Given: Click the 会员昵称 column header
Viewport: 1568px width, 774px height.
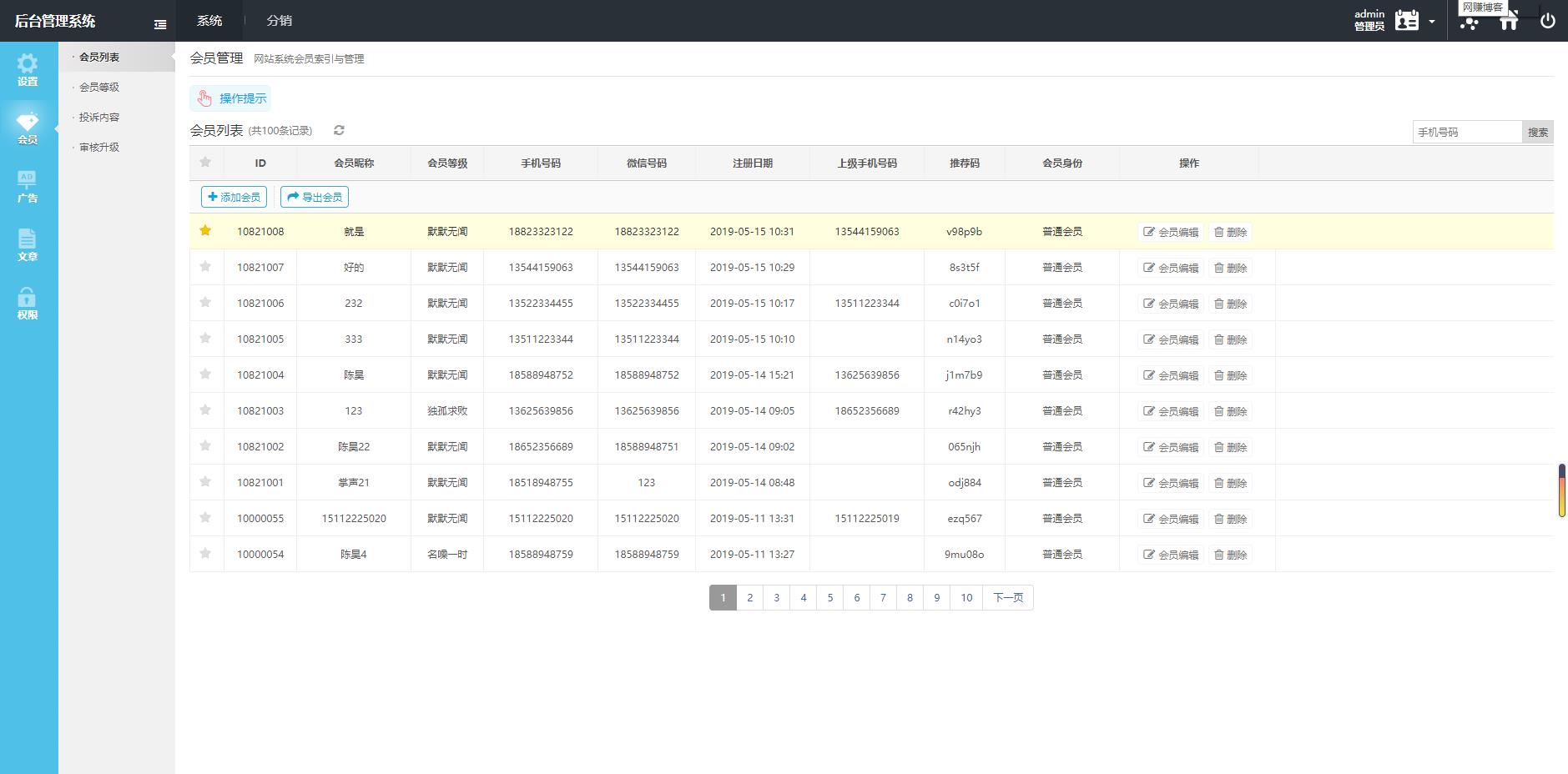Looking at the screenshot, I should (354, 163).
